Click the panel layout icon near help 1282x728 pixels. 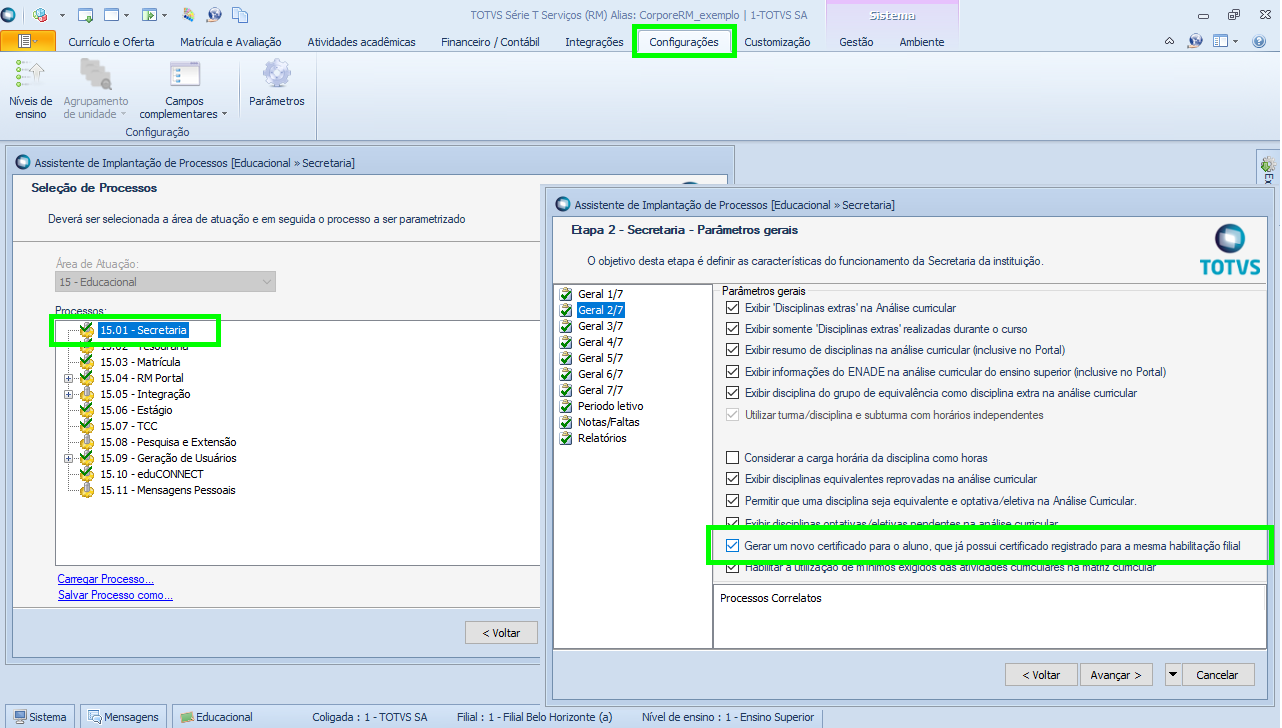click(x=1220, y=41)
